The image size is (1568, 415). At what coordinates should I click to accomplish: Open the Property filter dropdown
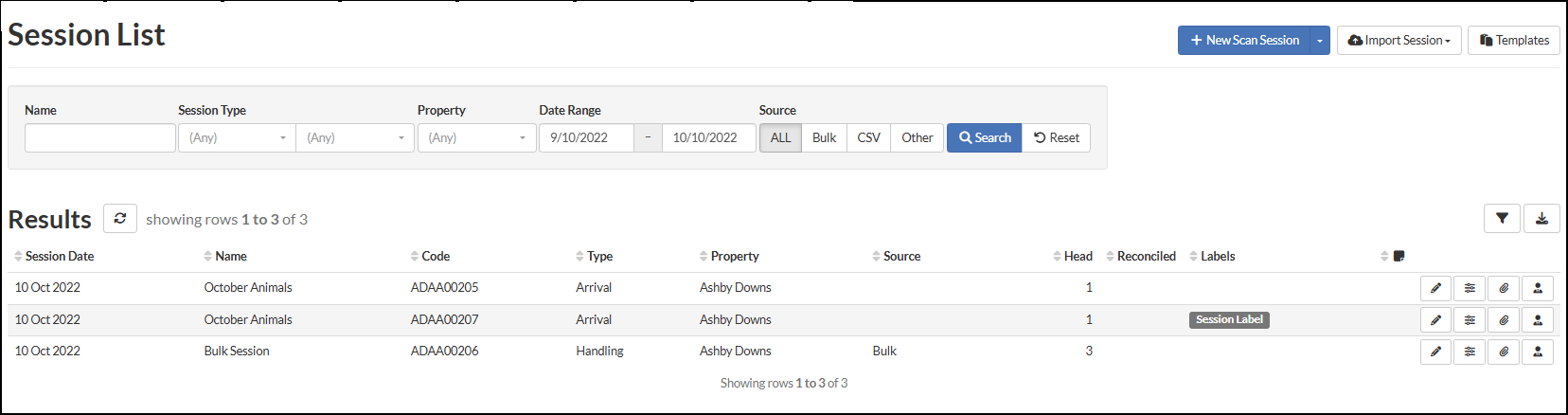pos(476,137)
